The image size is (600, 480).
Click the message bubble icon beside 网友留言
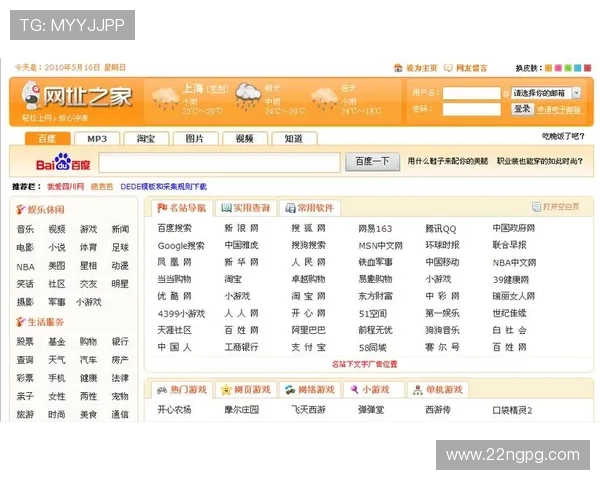point(448,68)
